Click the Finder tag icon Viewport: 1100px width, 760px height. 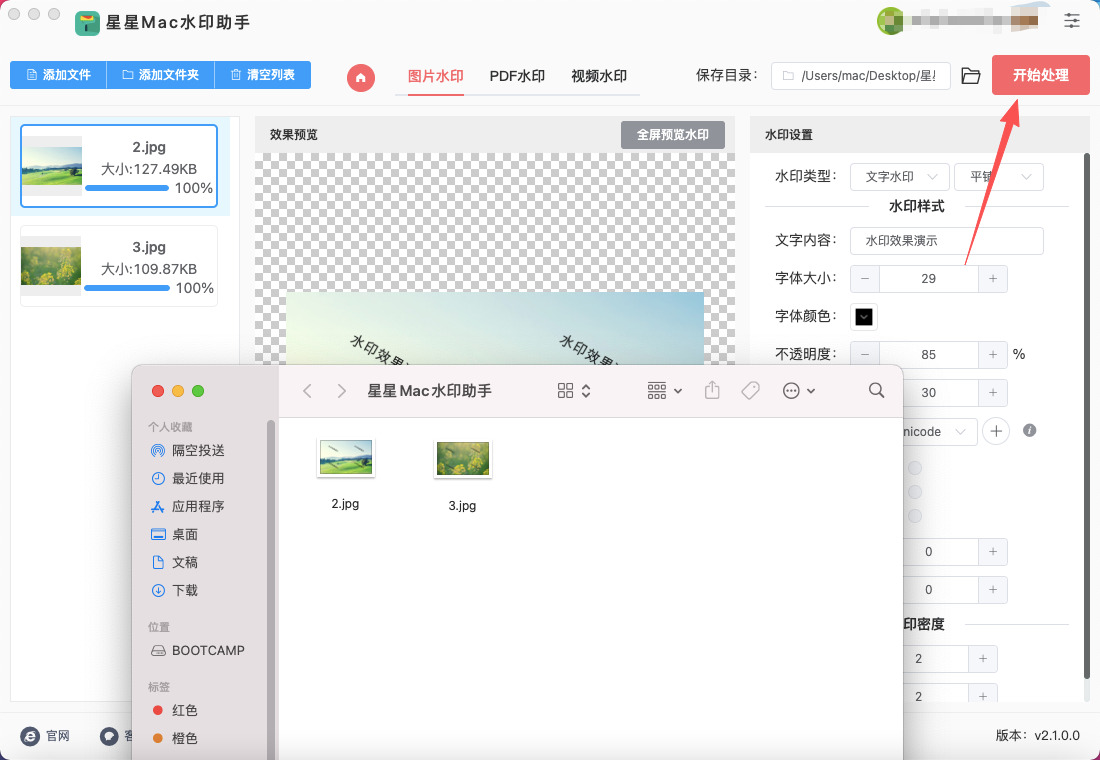tap(750, 390)
